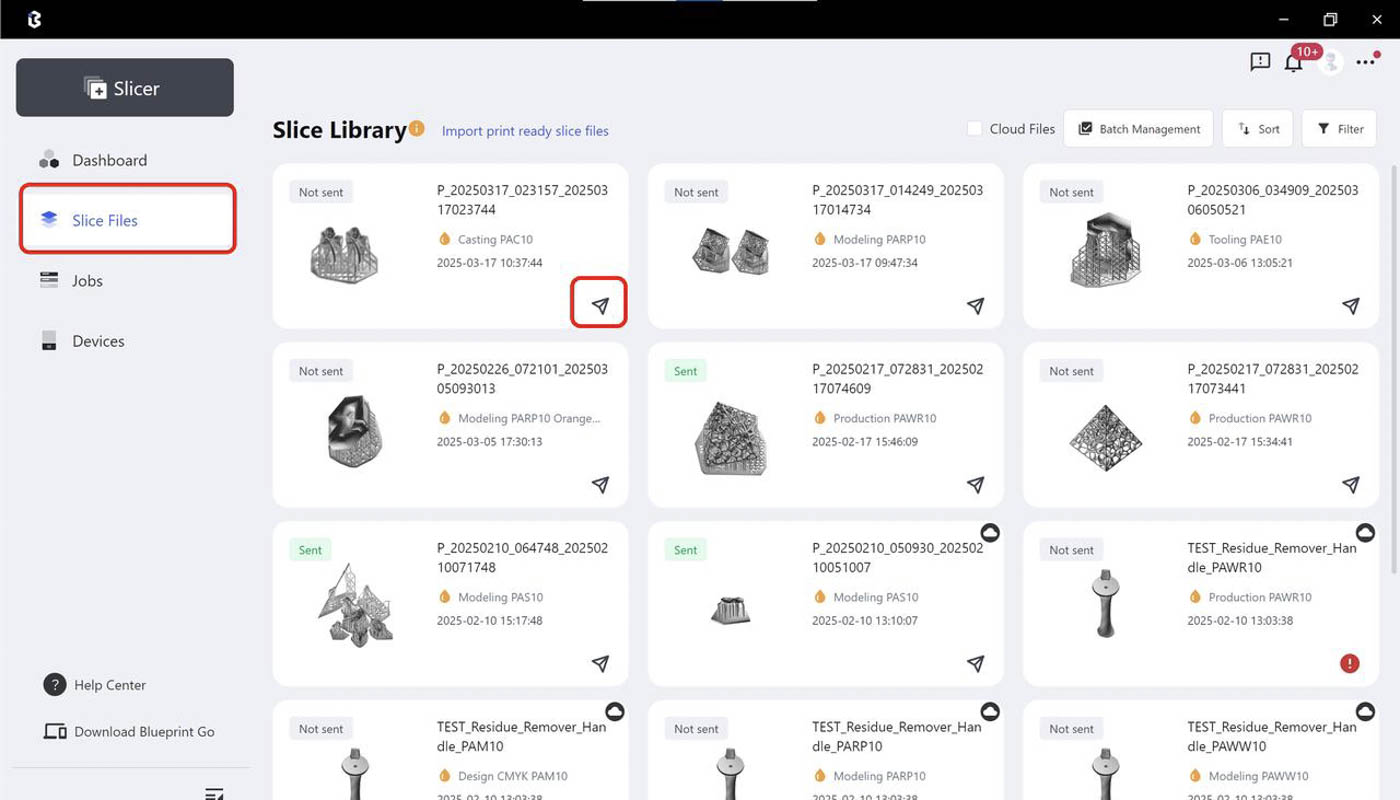
Task: Open thumbnail of Tooling PAE10 model
Action: (x=1105, y=249)
